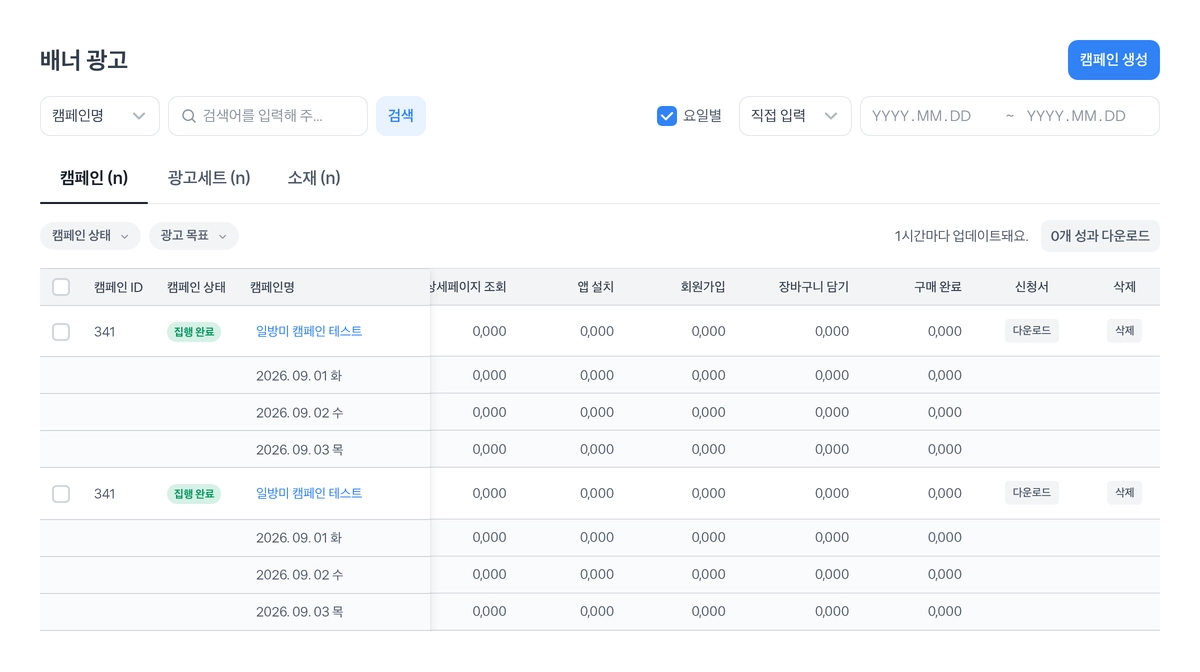1200x672 pixels.
Task: Open the 직접 입력 period dropdown
Action: [795, 116]
